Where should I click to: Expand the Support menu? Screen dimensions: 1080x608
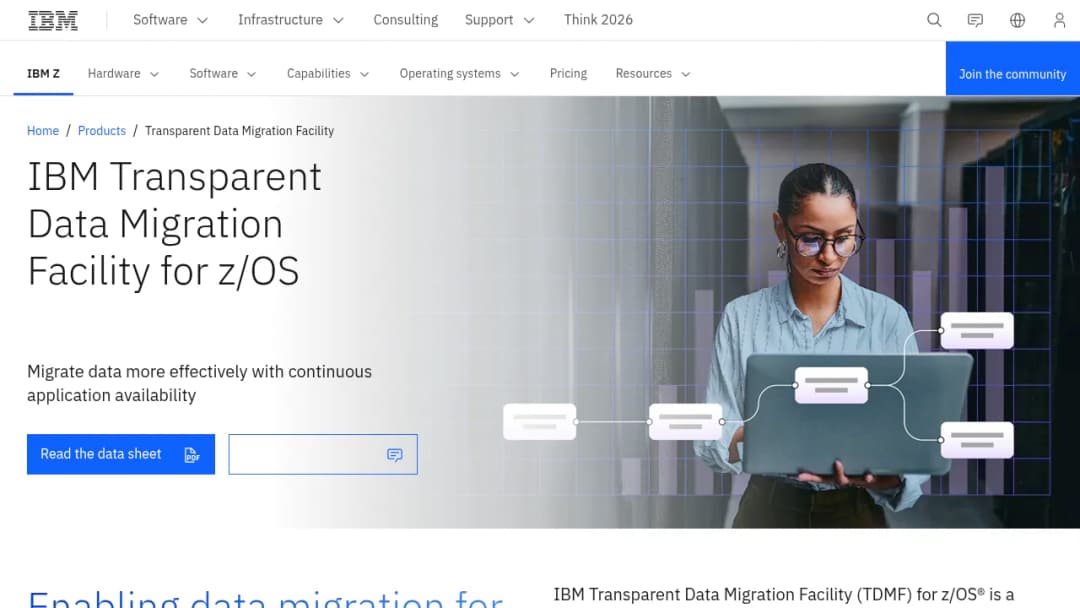tap(499, 20)
